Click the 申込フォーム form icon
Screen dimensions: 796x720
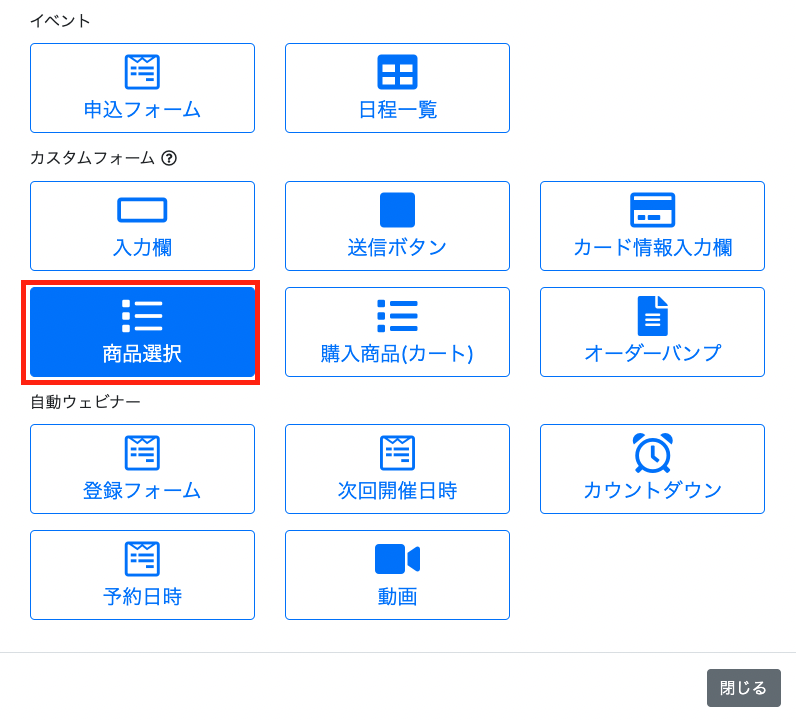click(x=142, y=72)
